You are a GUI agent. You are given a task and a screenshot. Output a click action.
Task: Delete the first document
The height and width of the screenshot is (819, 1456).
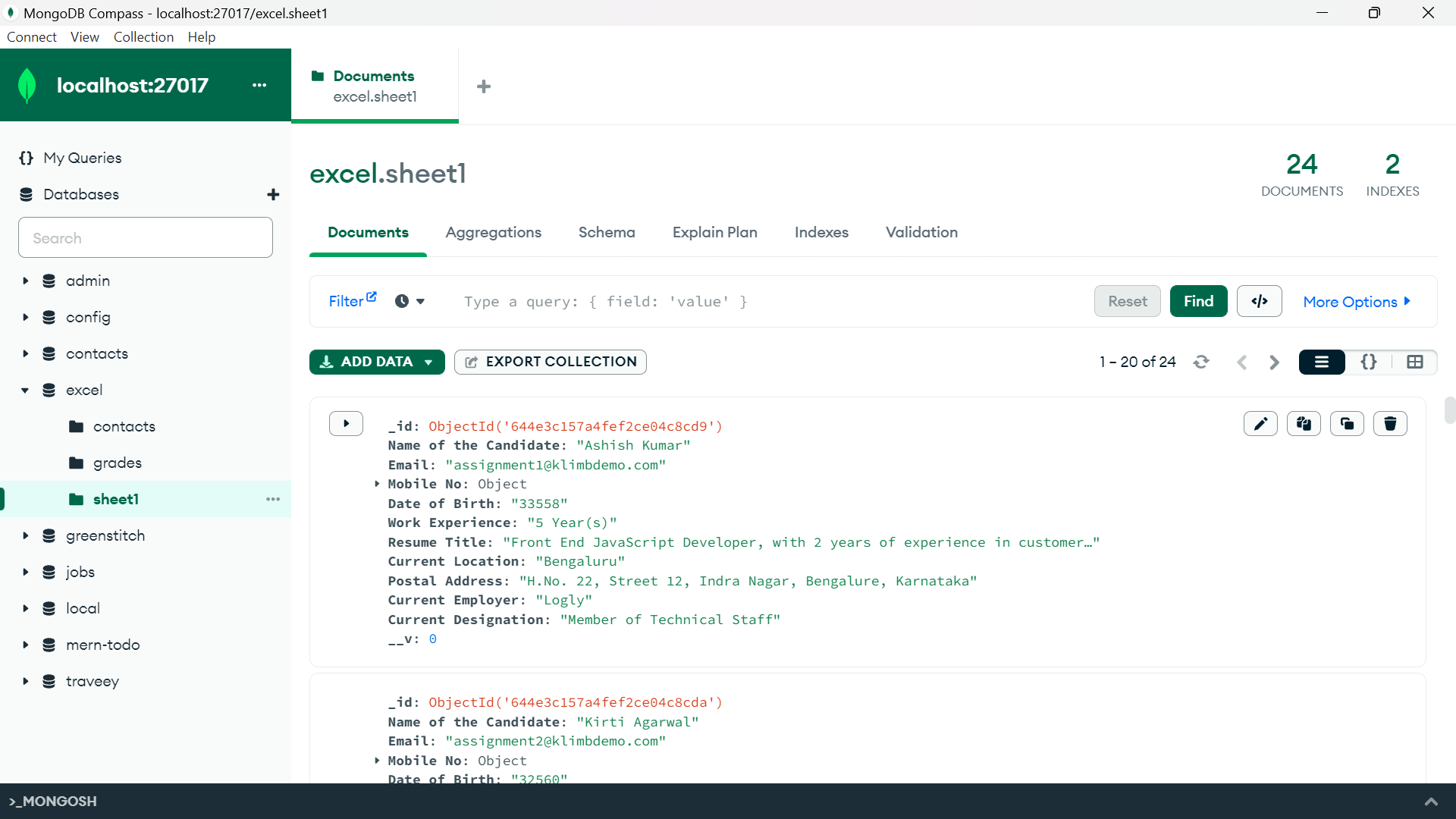tap(1390, 423)
